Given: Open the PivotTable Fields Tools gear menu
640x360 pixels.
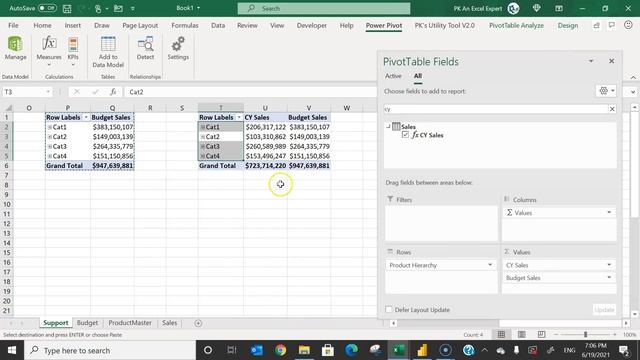Looking at the screenshot, I should (x=606, y=91).
